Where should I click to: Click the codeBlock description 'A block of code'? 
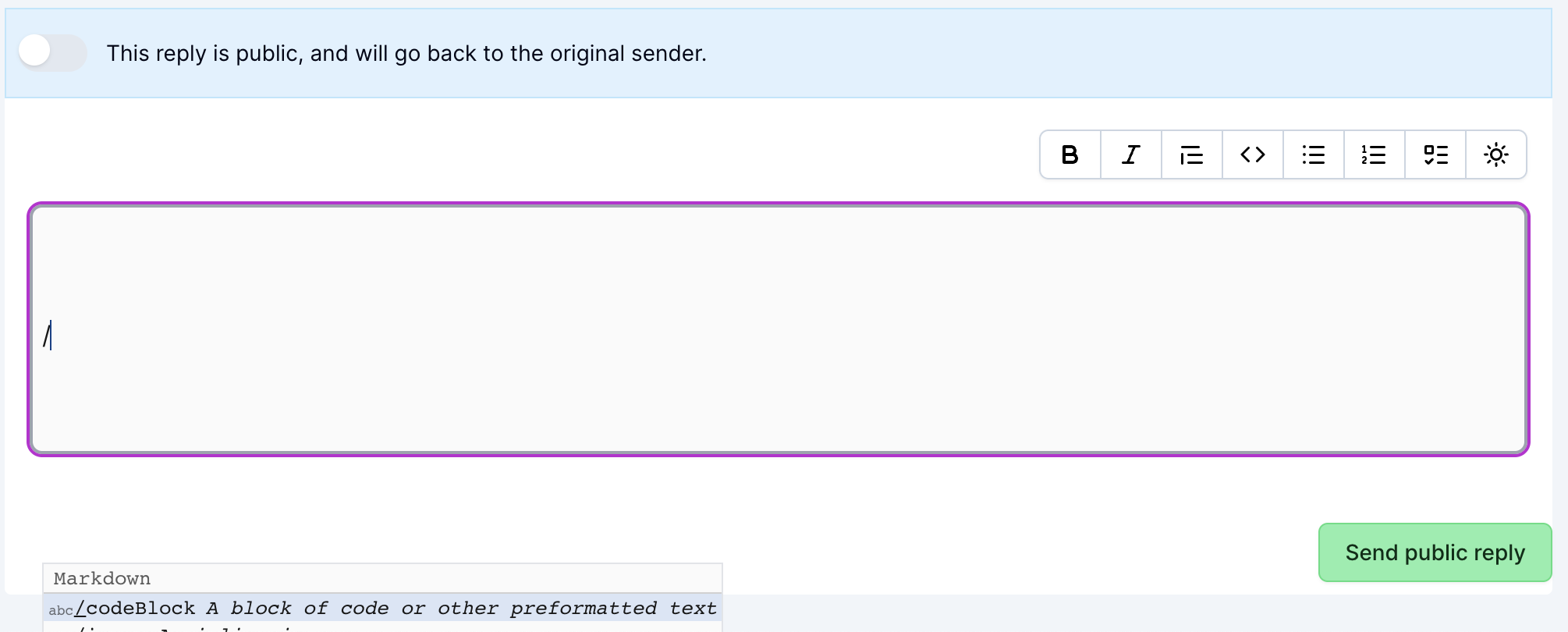click(x=297, y=608)
